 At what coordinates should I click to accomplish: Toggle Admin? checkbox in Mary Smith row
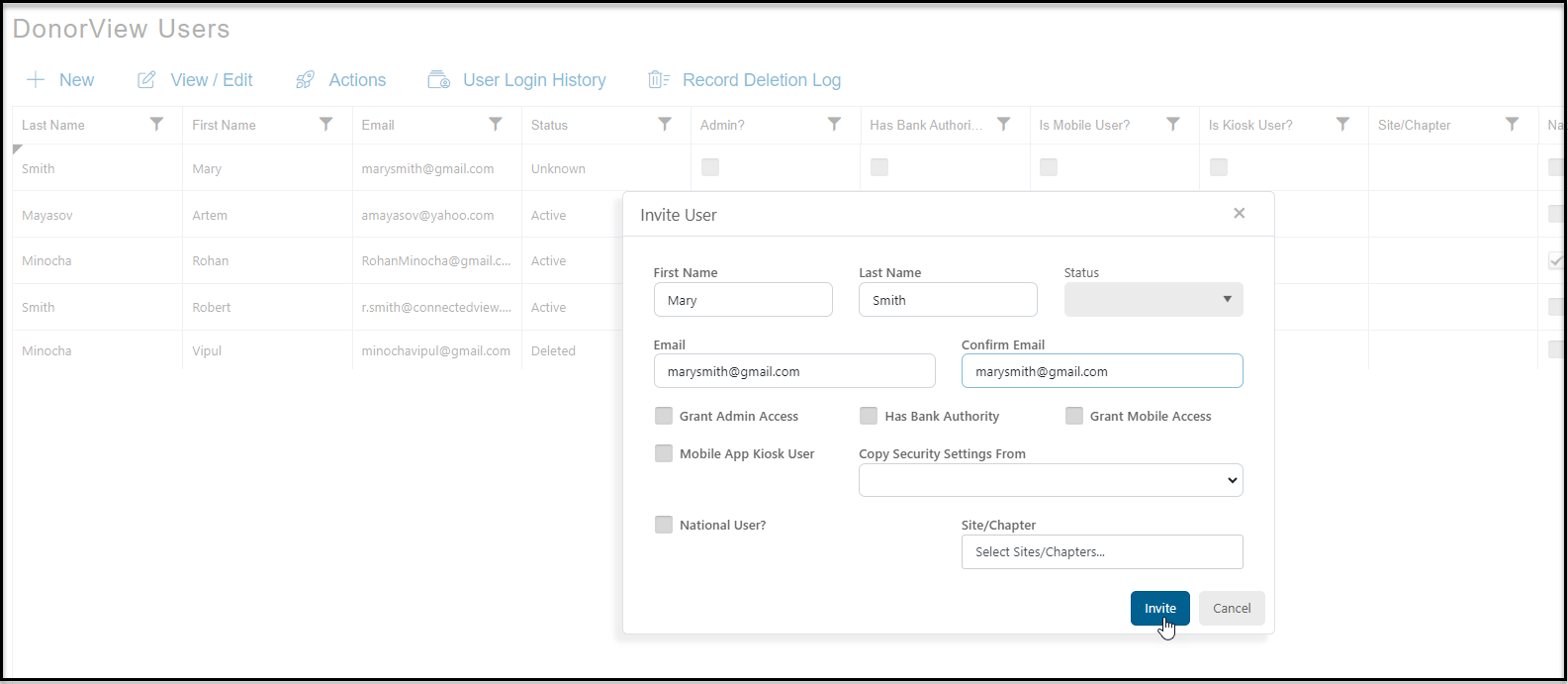pyautogui.click(x=710, y=167)
